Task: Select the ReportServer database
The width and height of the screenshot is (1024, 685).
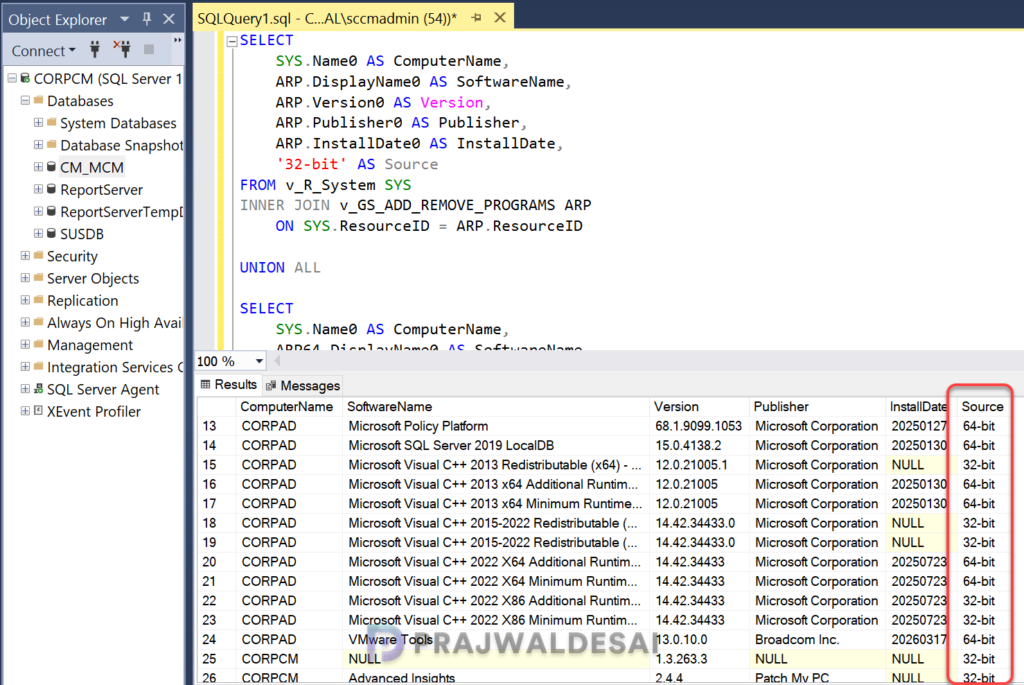Action: (101, 190)
